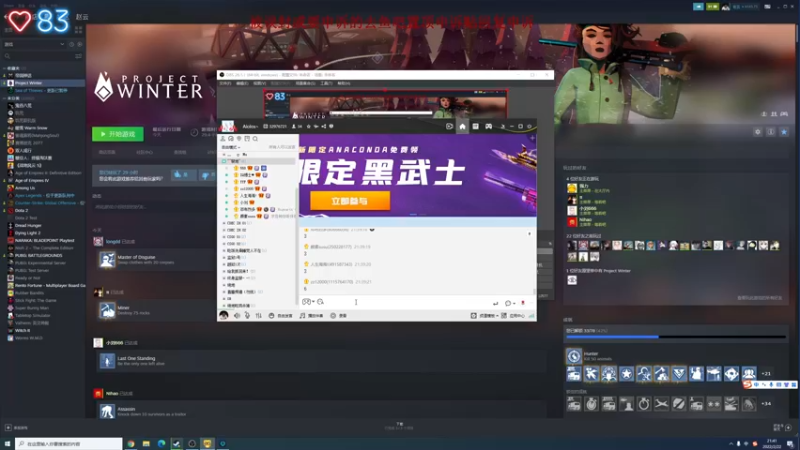Open 编辑(E) menu in OBS window
The height and width of the screenshot is (450, 800).
(x=242, y=83)
